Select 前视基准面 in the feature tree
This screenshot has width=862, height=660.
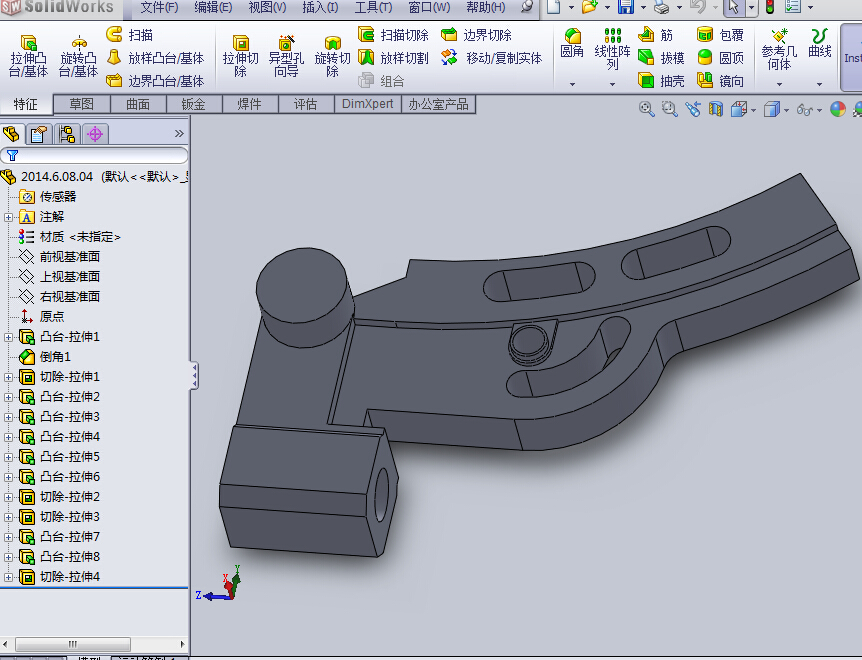point(69,257)
